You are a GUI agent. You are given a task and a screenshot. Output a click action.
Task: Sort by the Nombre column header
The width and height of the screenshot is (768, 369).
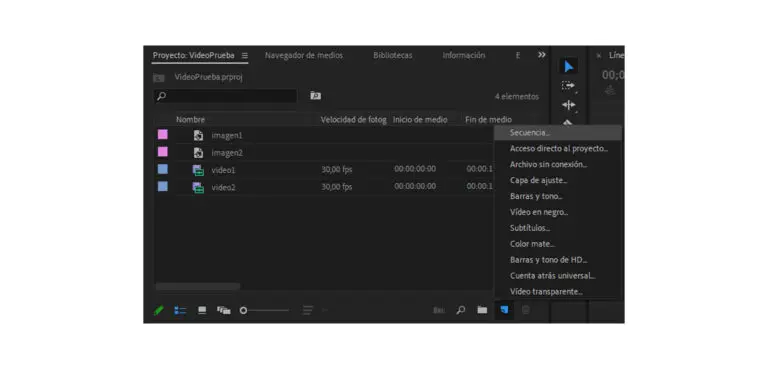click(191, 120)
